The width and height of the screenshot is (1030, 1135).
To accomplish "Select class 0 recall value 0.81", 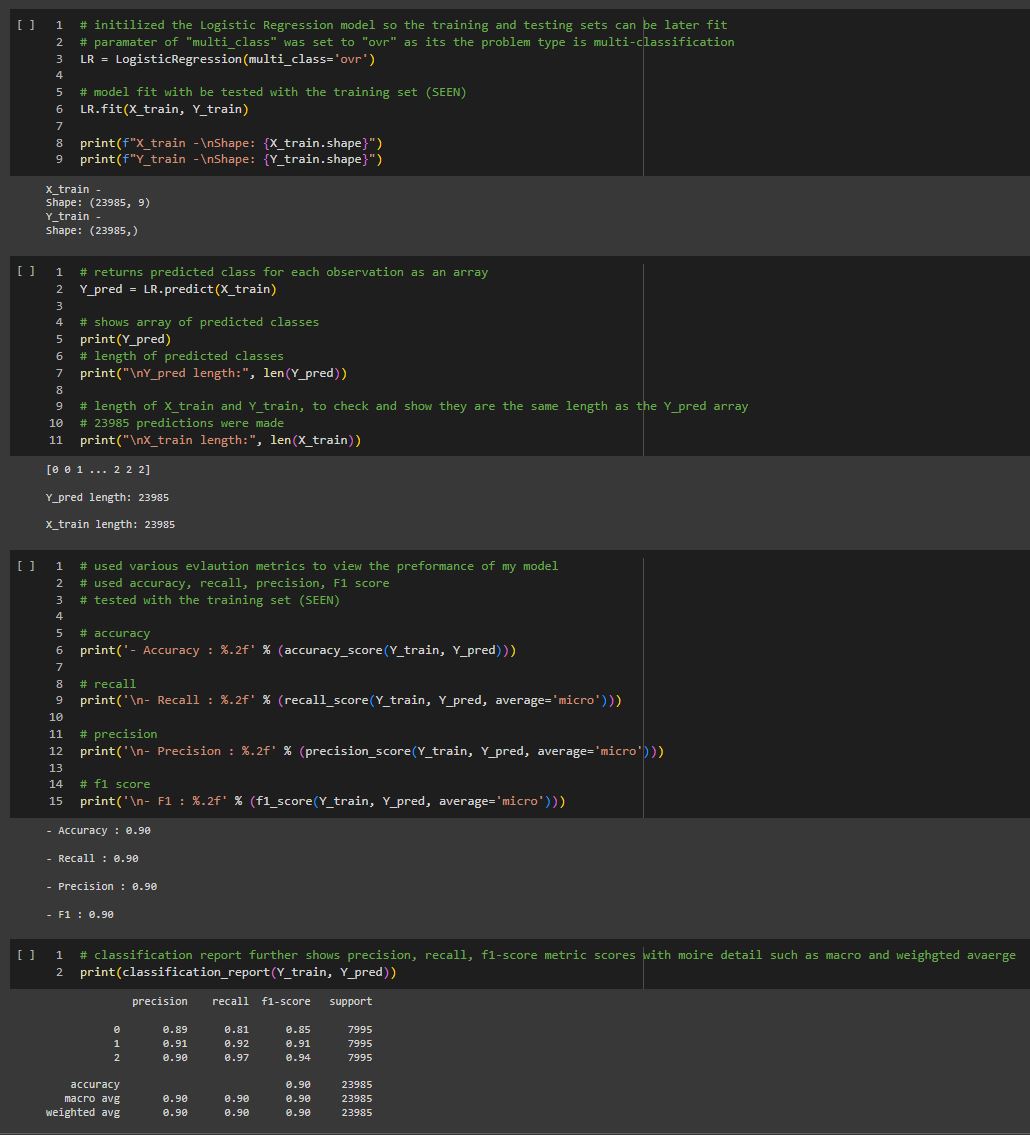I will [237, 1029].
